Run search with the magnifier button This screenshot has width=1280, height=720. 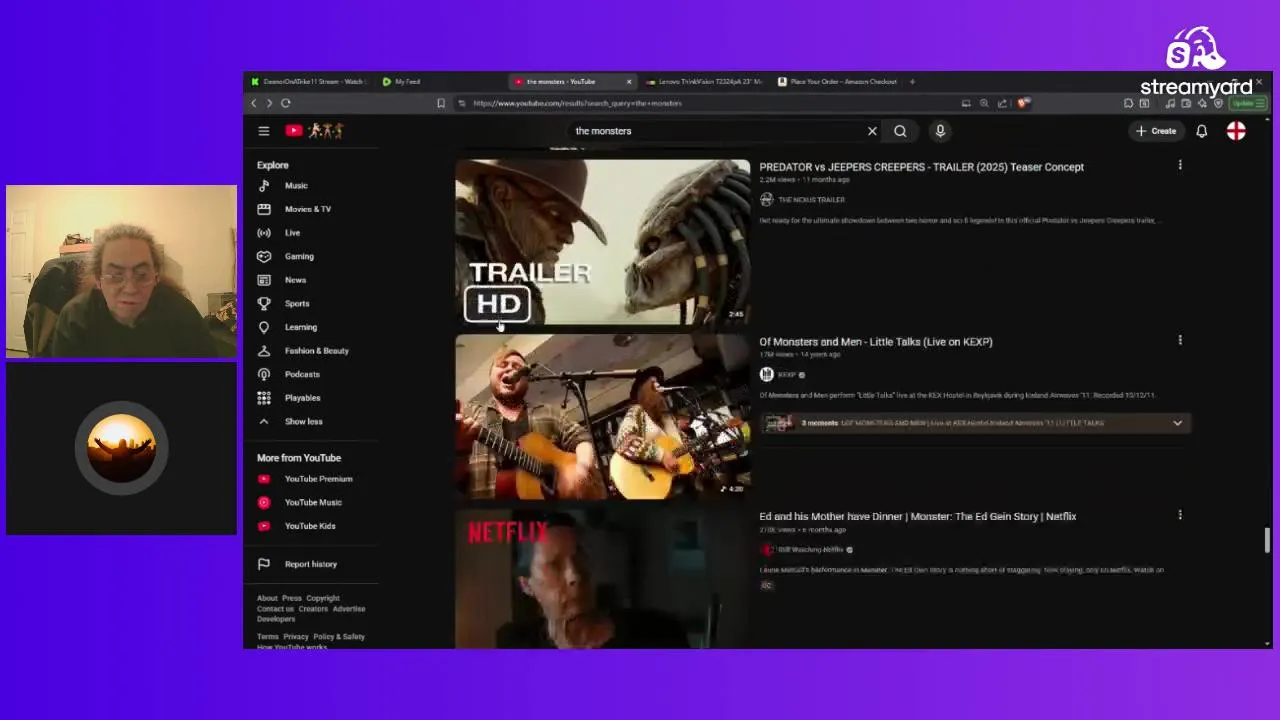click(900, 131)
